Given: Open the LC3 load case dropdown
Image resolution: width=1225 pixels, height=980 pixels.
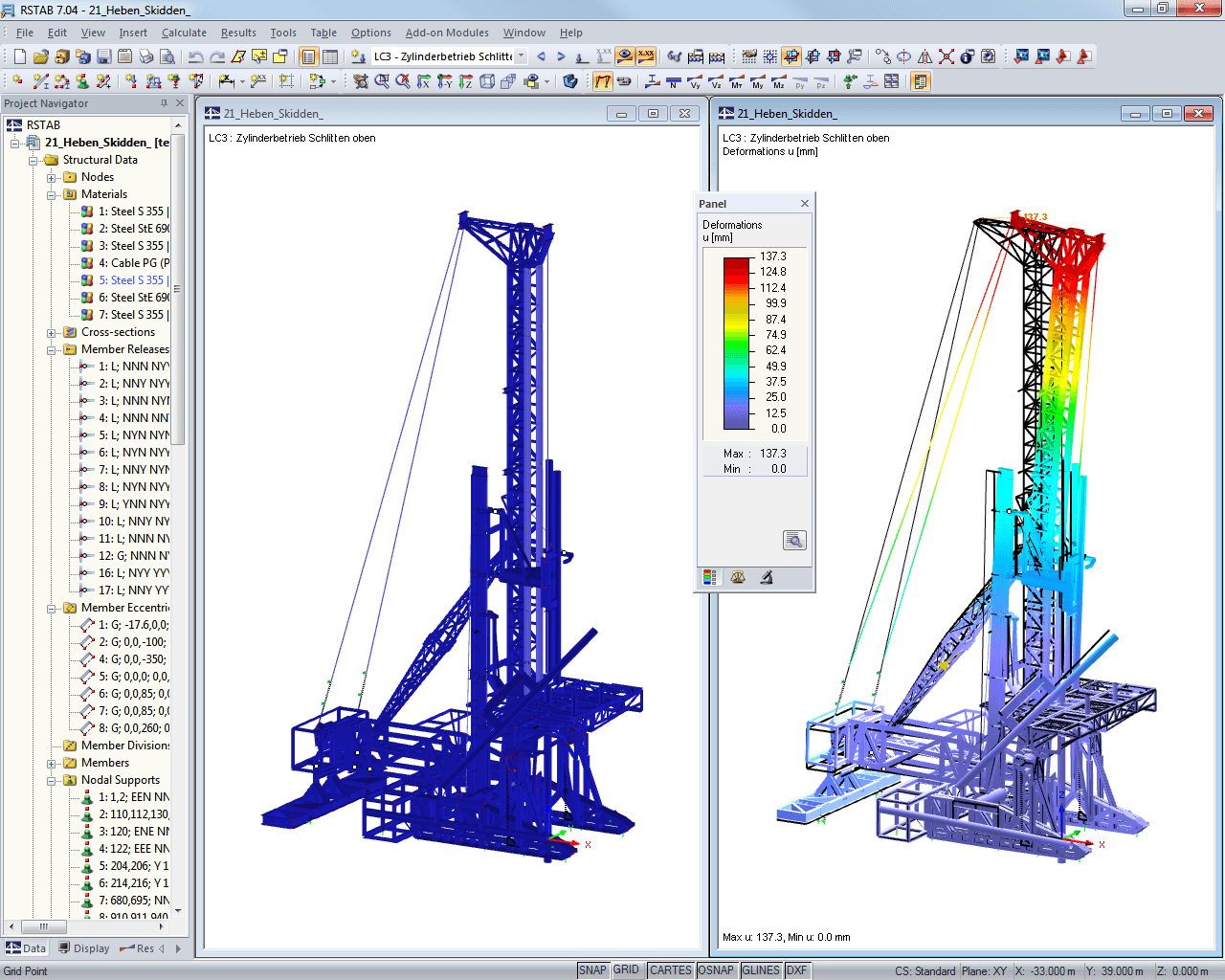Looking at the screenshot, I should [x=522, y=56].
